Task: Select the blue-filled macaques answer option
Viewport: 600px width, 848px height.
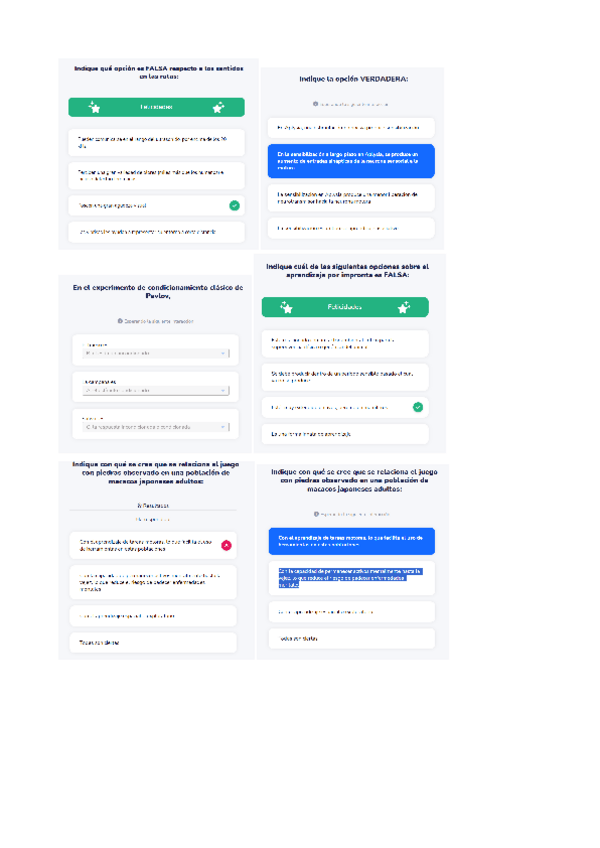Action: click(350, 541)
